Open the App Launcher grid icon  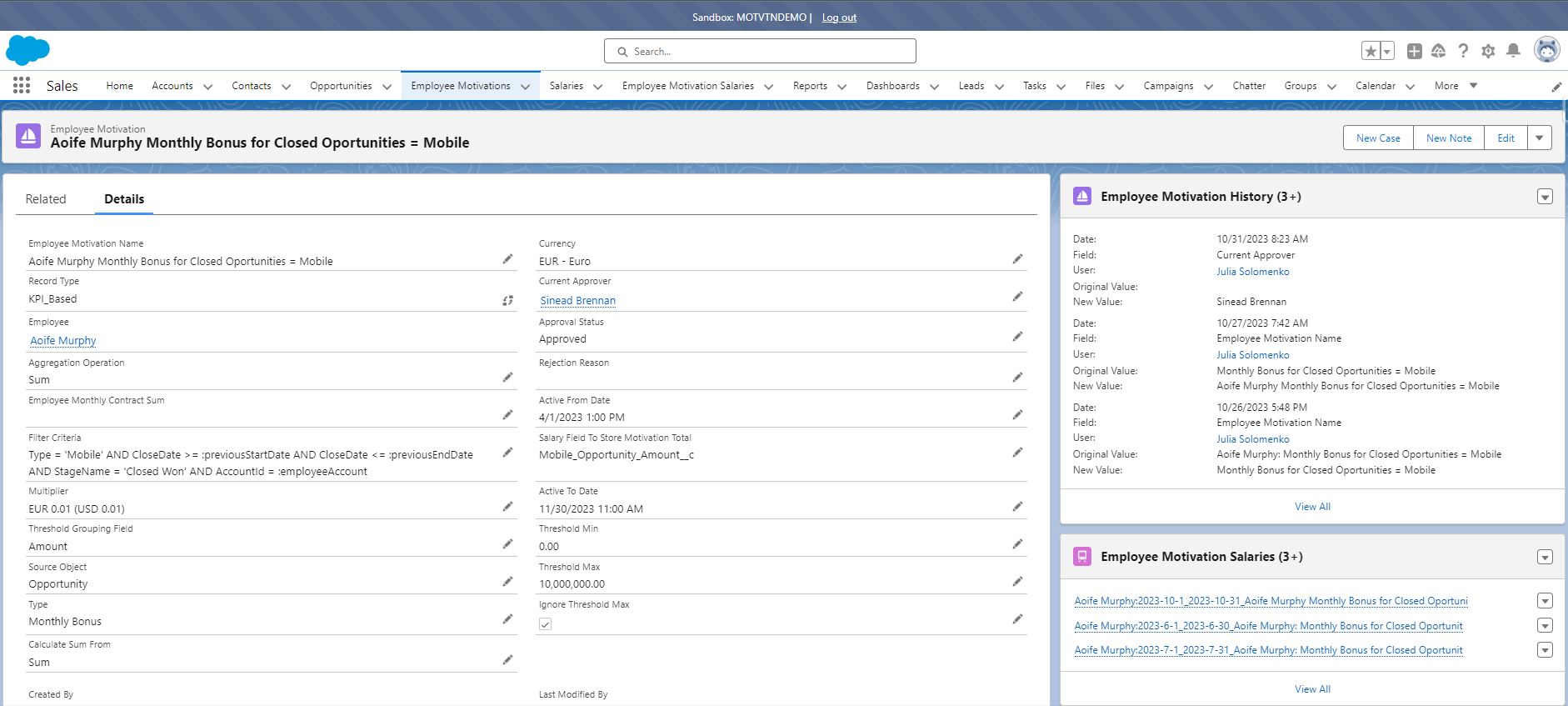coord(22,85)
